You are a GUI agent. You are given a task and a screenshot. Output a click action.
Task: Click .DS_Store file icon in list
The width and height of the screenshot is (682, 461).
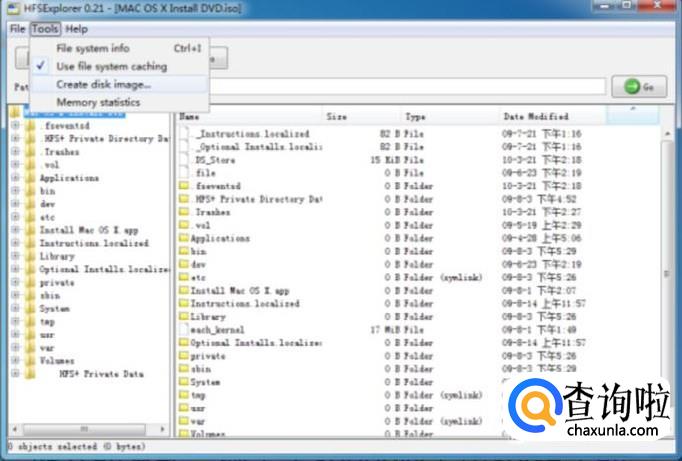point(184,160)
